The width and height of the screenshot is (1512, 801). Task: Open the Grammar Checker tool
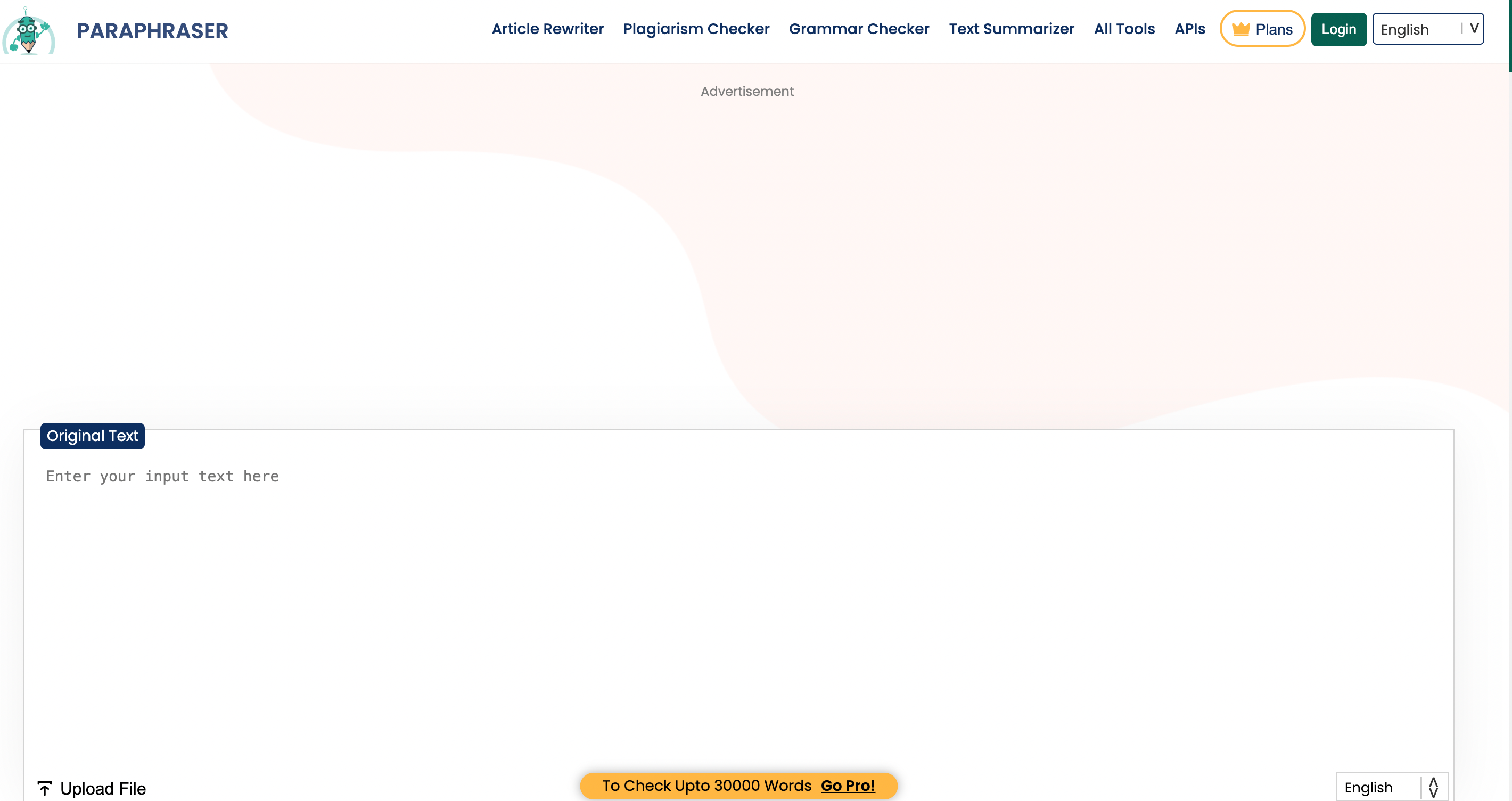[x=859, y=28]
